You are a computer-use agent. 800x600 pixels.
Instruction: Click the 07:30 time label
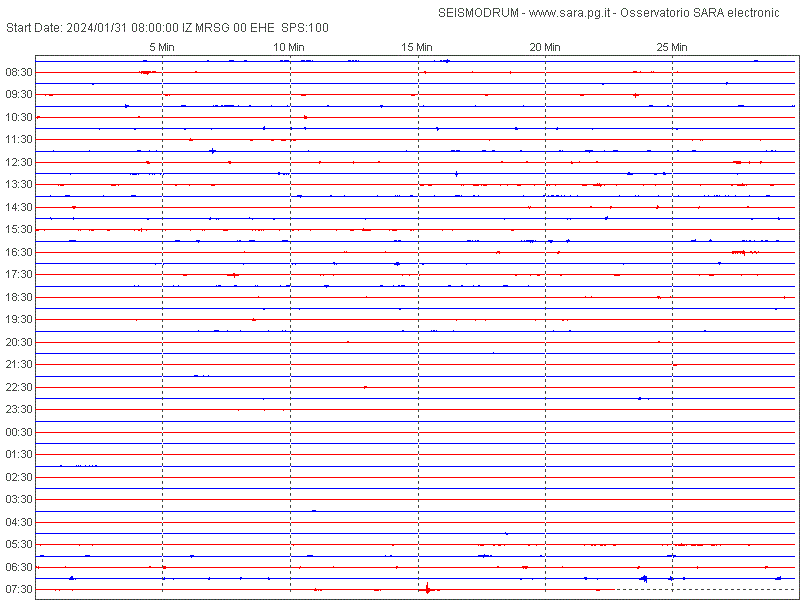tap(19, 589)
